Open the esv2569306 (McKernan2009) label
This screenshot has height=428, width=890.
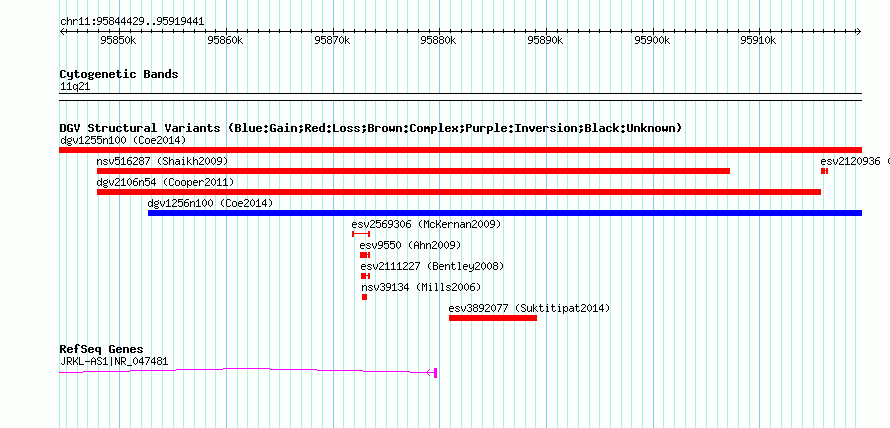pos(426,224)
